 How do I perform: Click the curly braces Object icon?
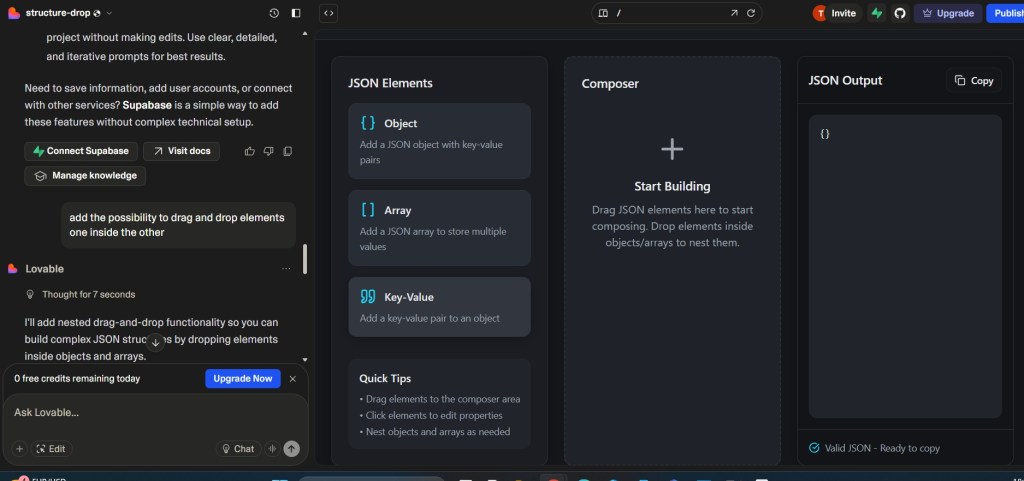coord(368,123)
